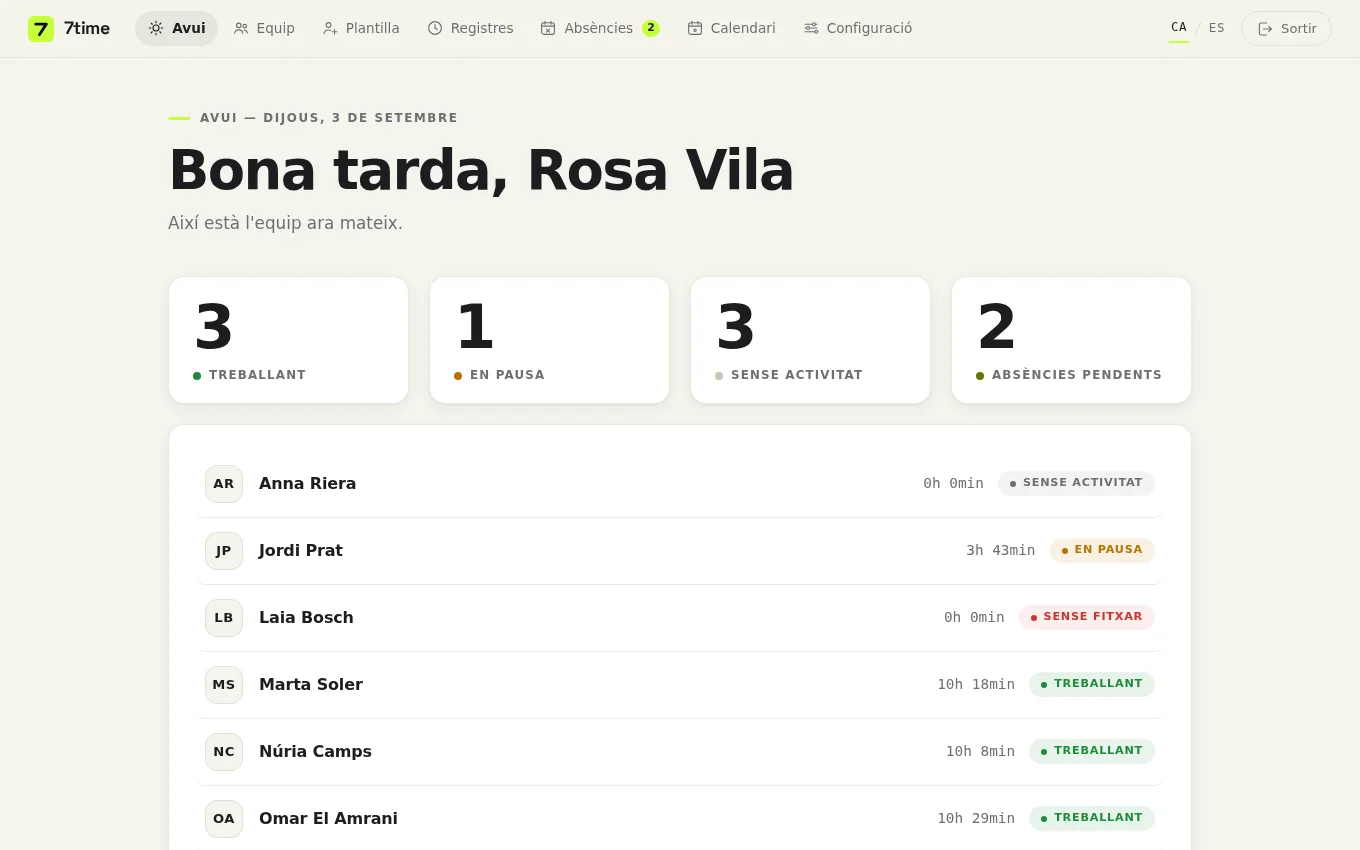The height and width of the screenshot is (850, 1360).
Task: Open the Registres tab
Action: click(470, 28)
